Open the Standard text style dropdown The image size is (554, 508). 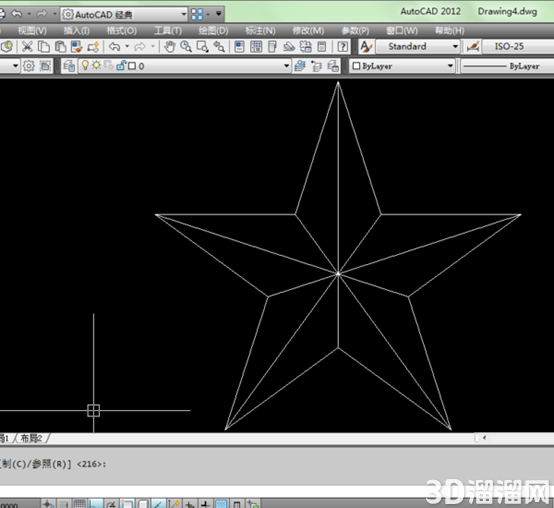(x=417, y=46)
